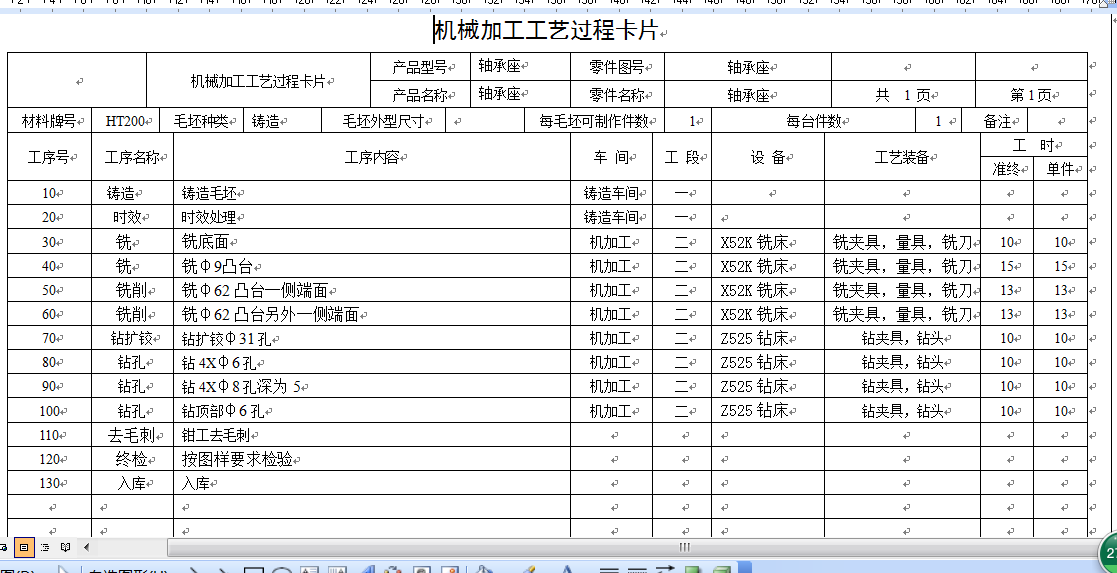Click 单件 value 13 in row 60
The height and width of the screenshot is (573, 1117).
(x=1061, y=314)
